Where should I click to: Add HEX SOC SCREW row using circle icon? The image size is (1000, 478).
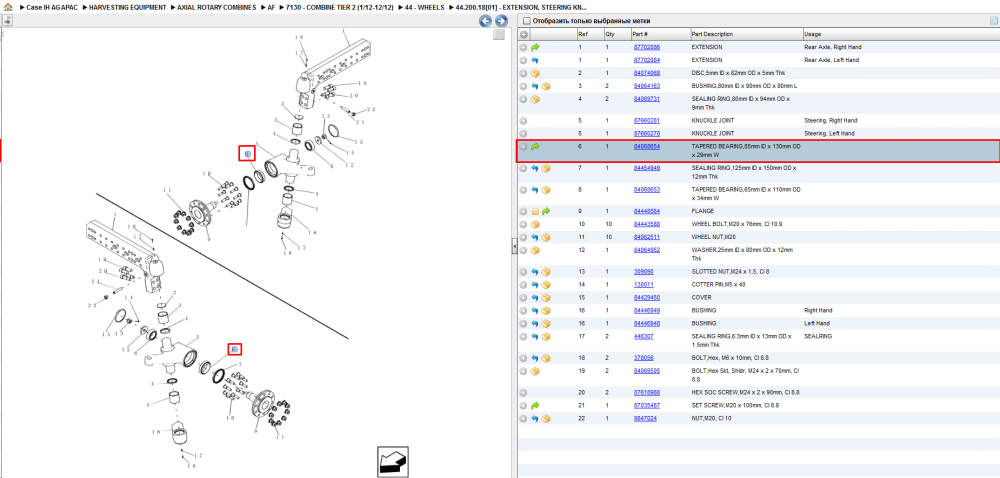pos(524,393)
